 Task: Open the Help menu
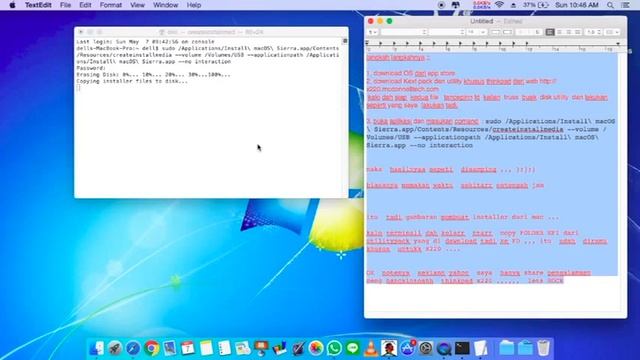point(193,5)
